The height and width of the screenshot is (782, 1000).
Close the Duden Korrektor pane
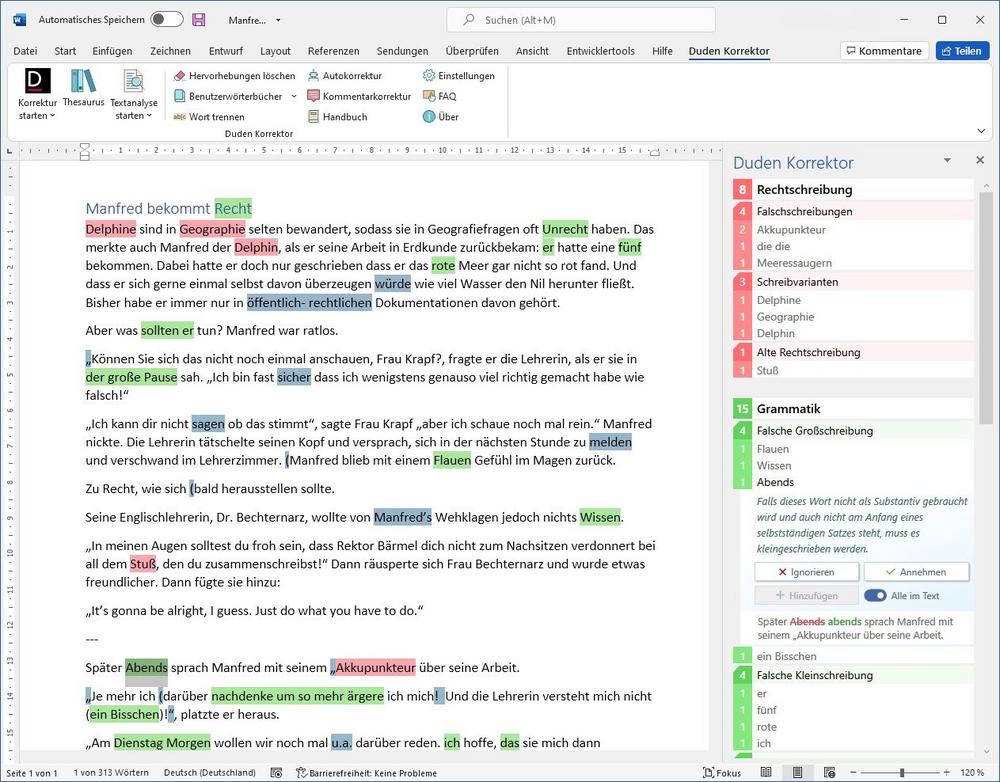(x=980, y=160)
